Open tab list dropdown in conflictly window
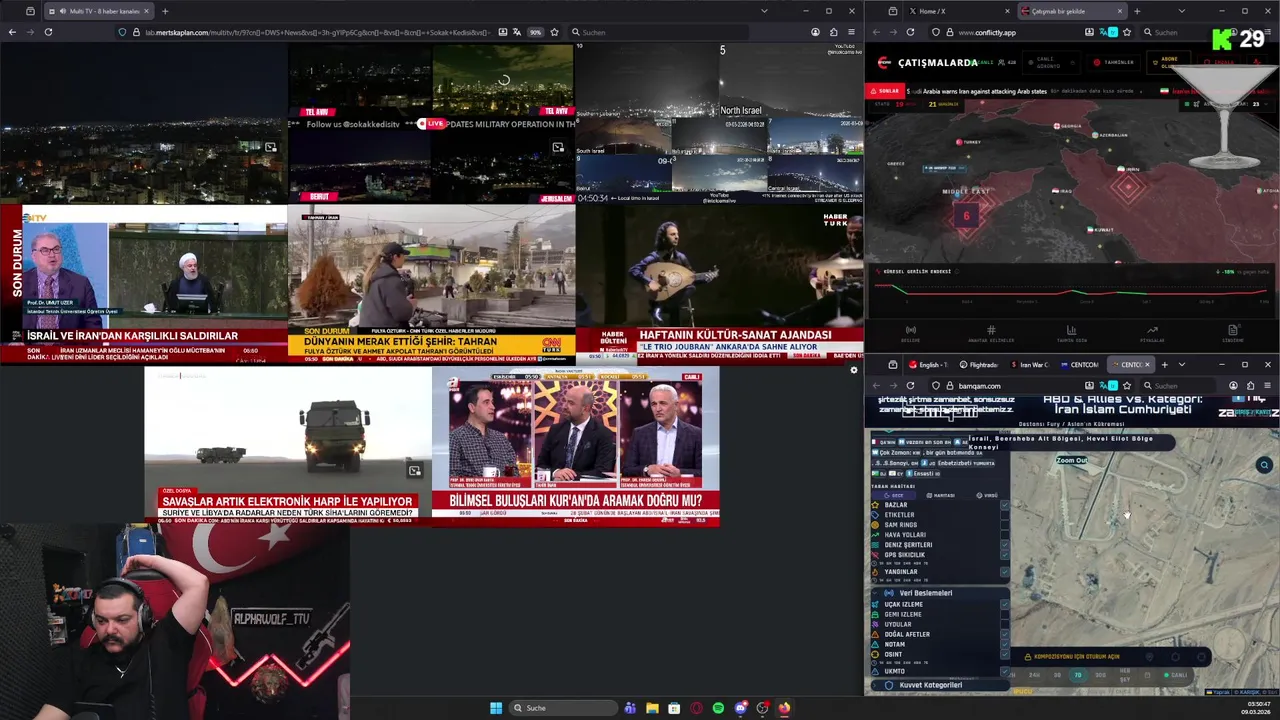This screenshot has height=720, width=1280. pos(1181,11)
